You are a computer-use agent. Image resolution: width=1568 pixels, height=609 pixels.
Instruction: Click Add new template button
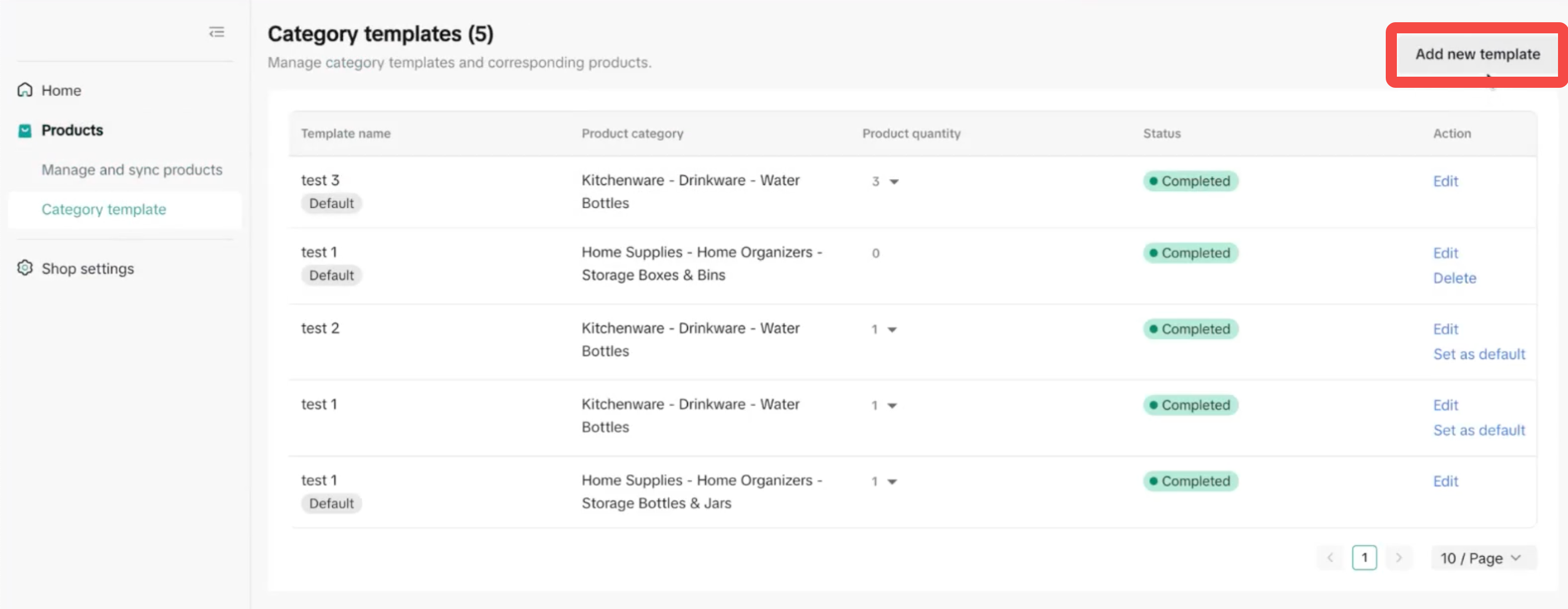pyautogui.click(x=1477, y=54)
